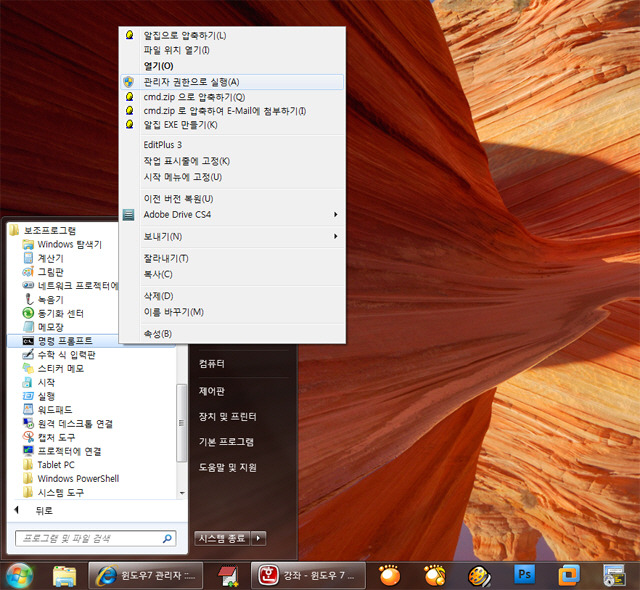Click the 캡처 도구 snipping tool icon
Image resolution: width=640 pixels, height=590 pixels.
coord(28,437)
